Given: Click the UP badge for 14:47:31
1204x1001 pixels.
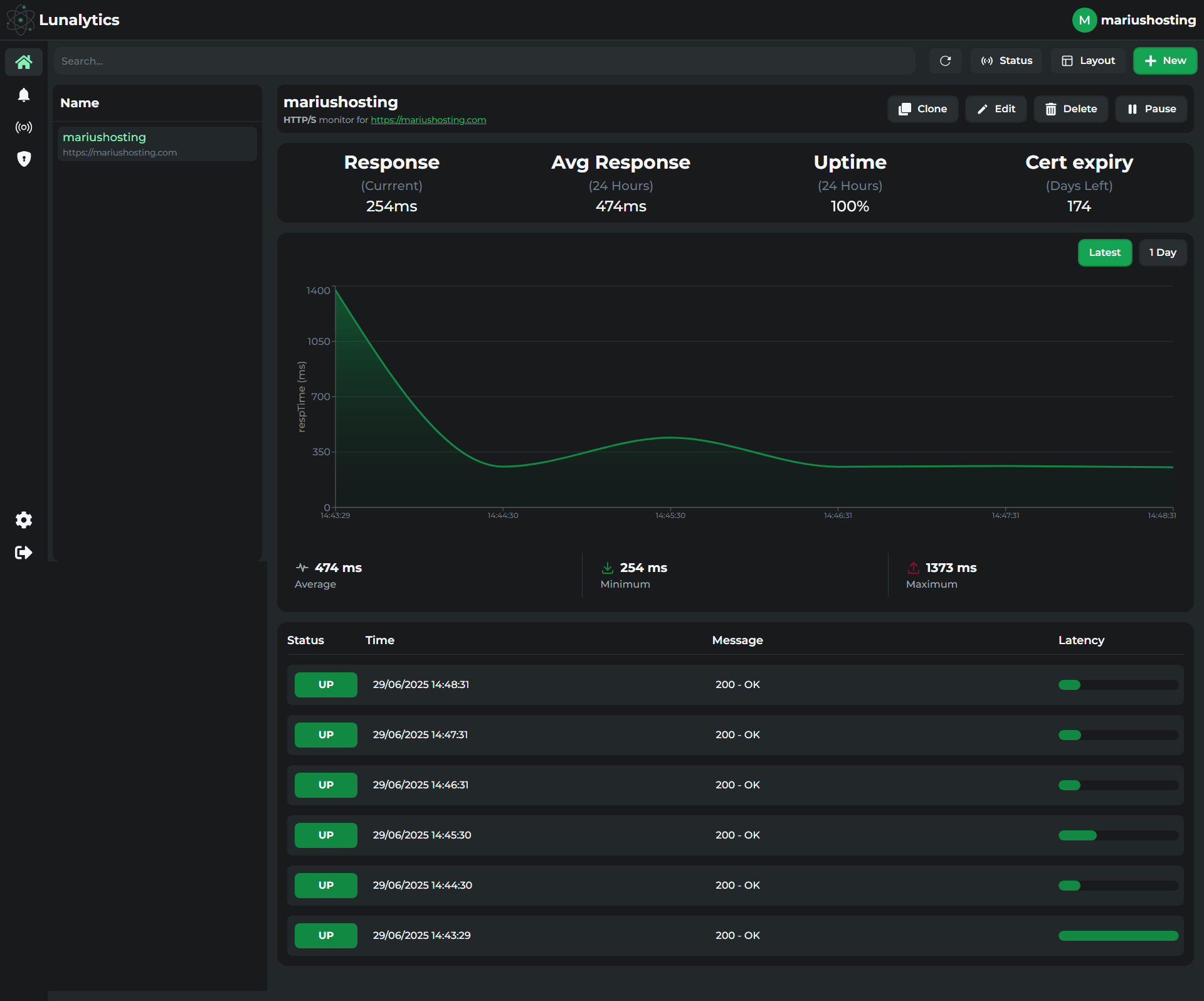Looking at the screenshot, I should [326, 735].
